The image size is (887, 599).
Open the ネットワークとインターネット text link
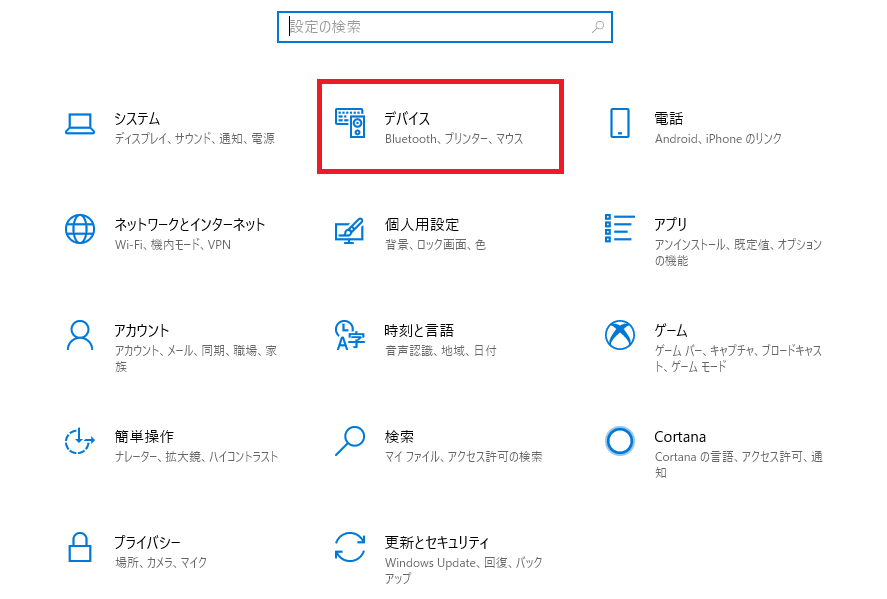[189, 224]
